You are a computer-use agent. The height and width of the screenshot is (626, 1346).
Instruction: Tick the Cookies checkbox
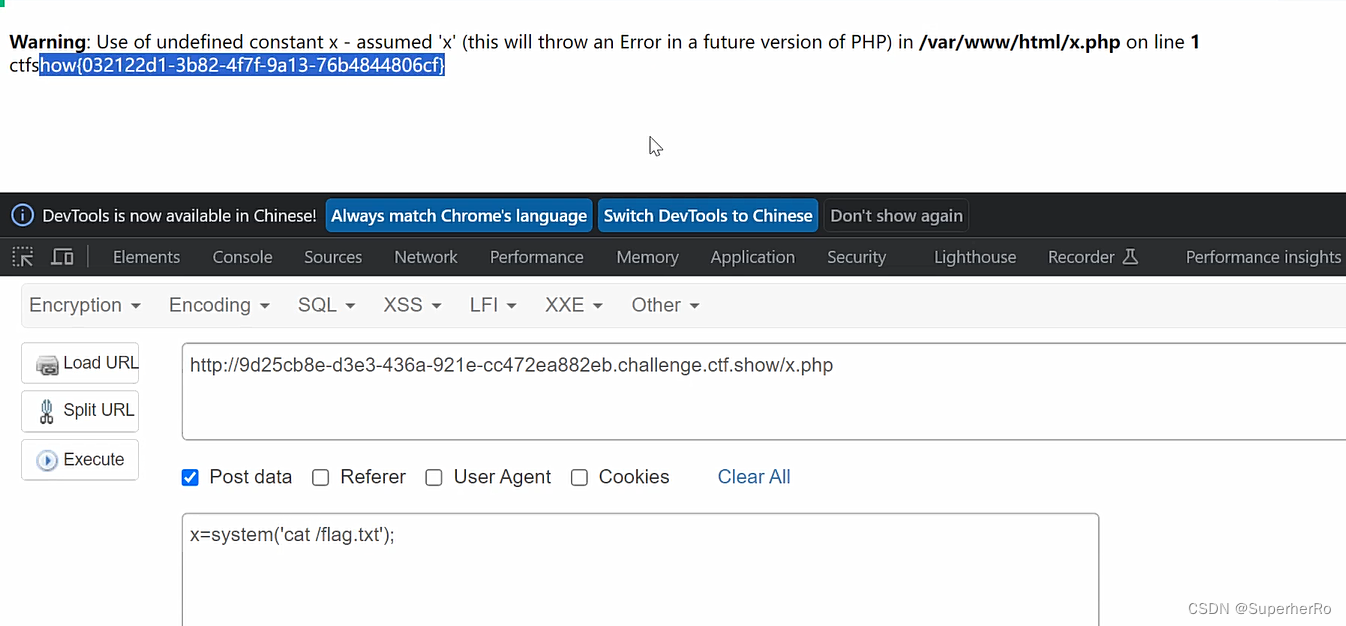click(x=579, y=478)
